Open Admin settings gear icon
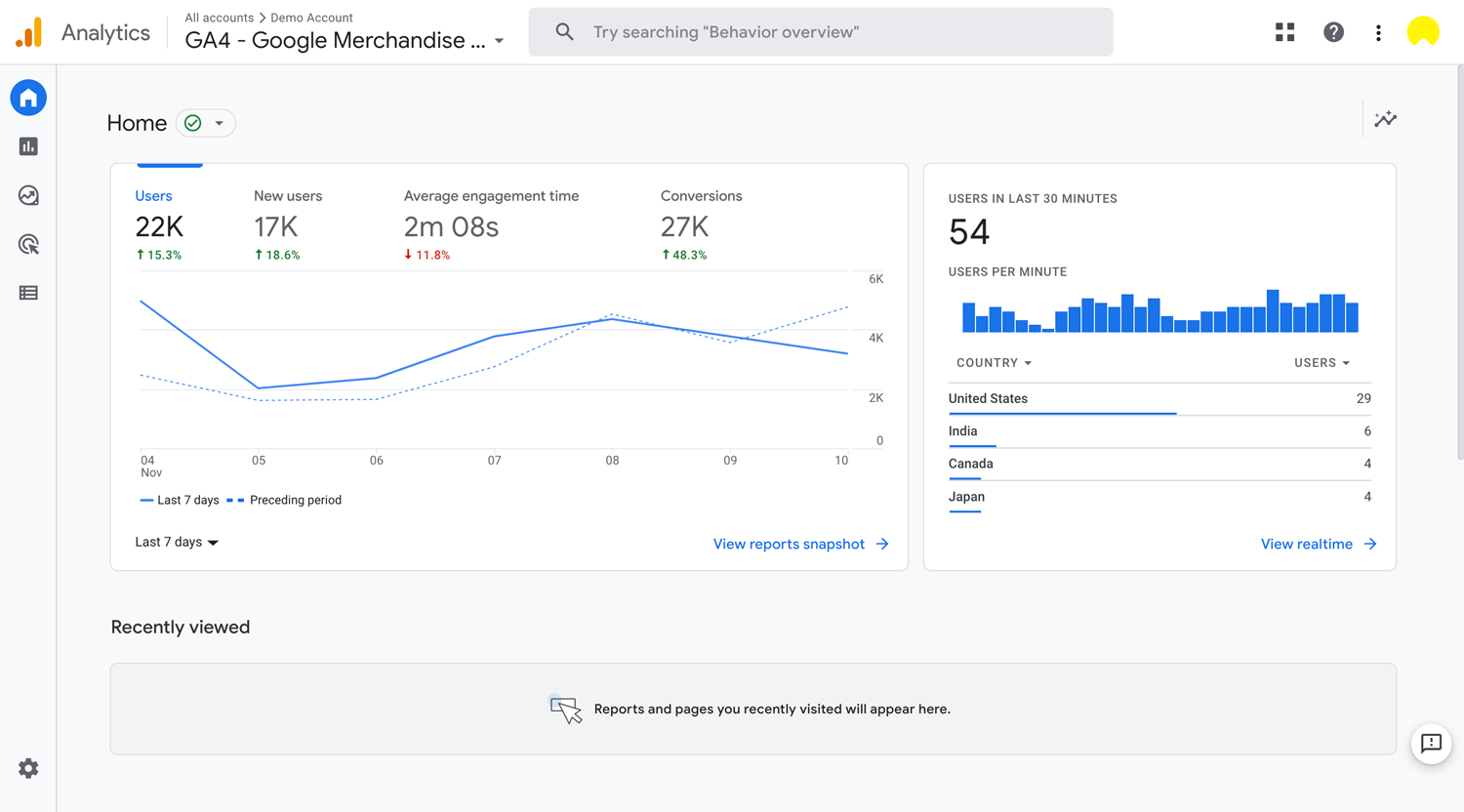1464x812 pixels. coord(28,768)
